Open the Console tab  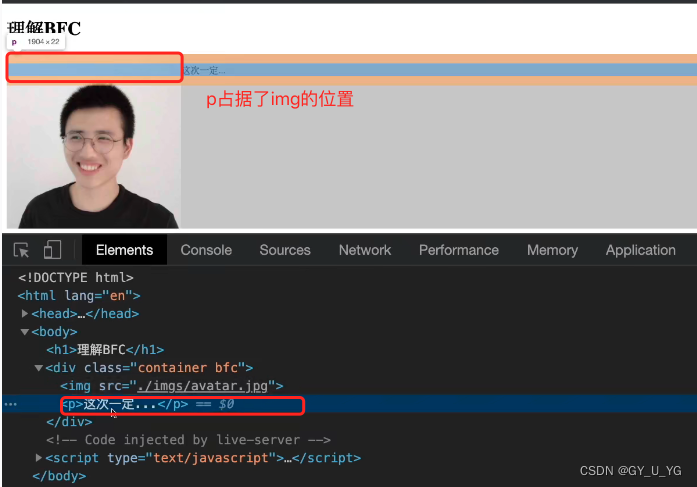(206, 250)
